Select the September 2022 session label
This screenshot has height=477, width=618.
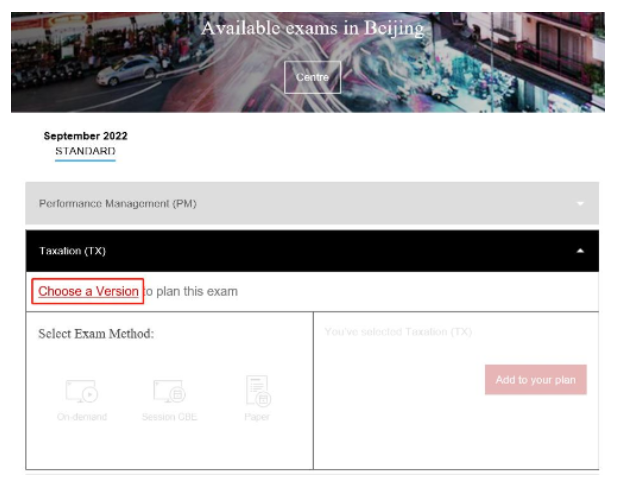(85, 136)
